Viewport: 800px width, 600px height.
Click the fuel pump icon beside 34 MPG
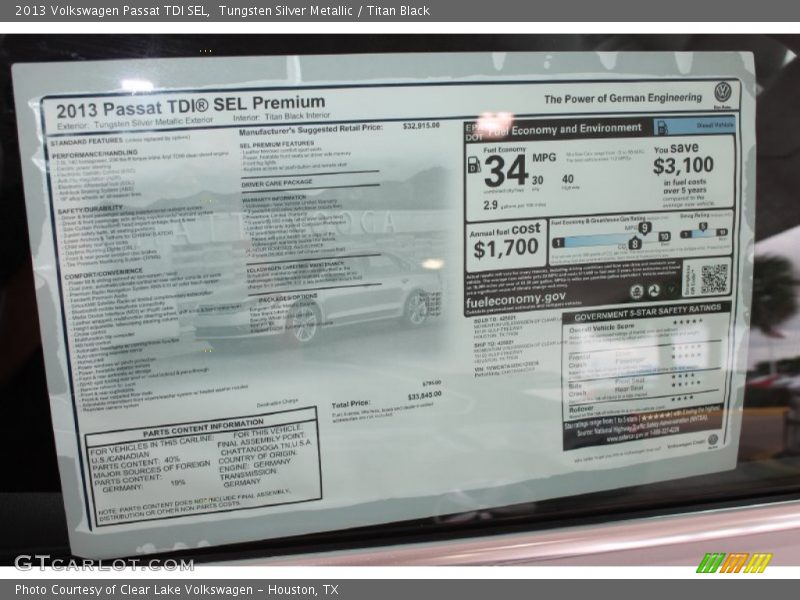474,165
